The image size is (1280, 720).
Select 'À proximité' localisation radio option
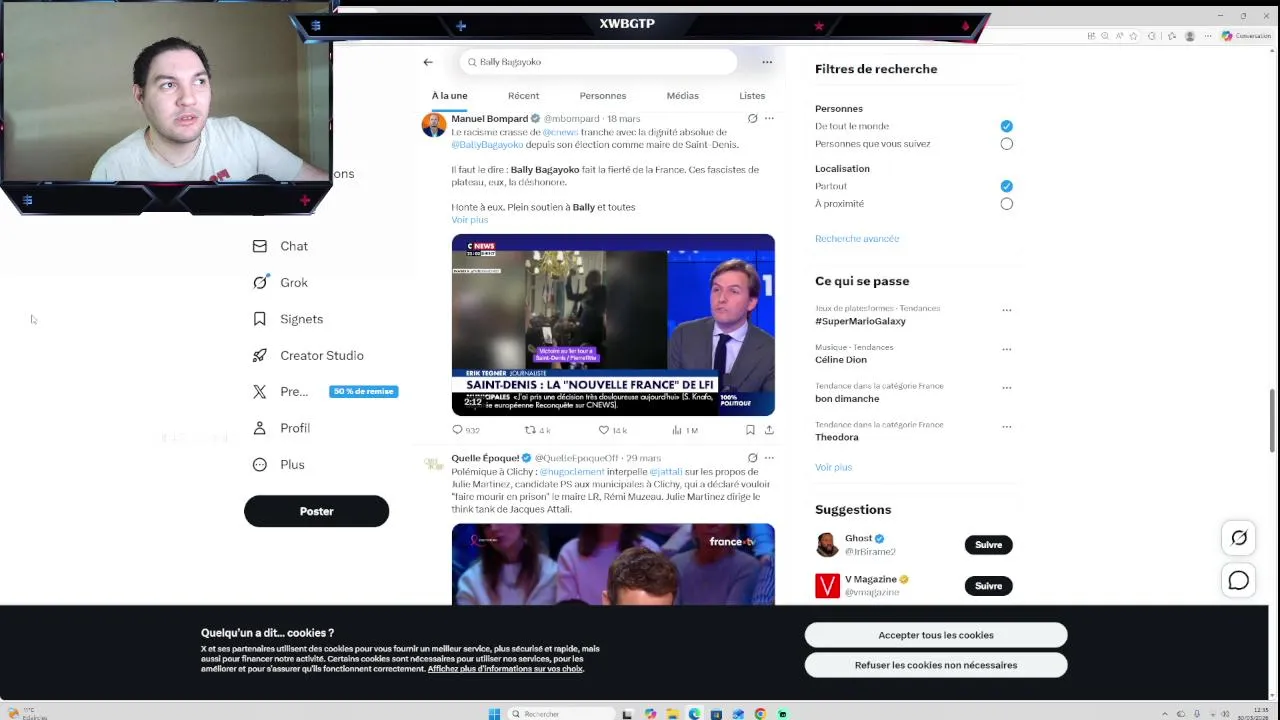pyautogui.click(x=1006, y=204)
